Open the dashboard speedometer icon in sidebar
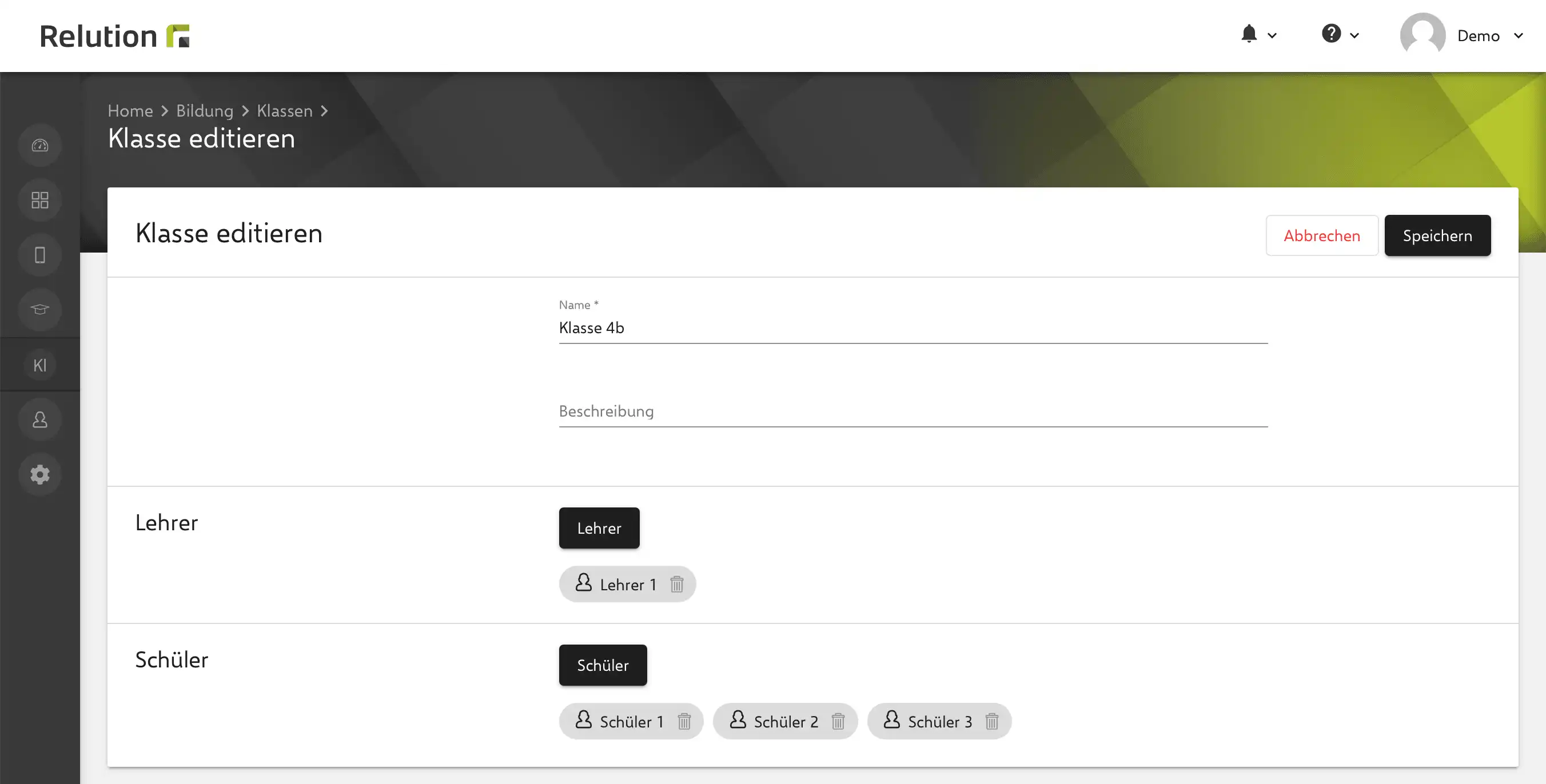 click(39, 145)
